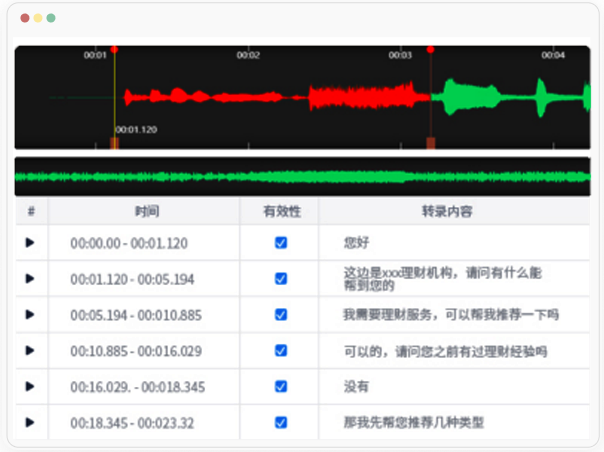Play the segment 00:05.194 - 00:010.885
The height and width of the screenshot is (452, 604).
[30, 314]
